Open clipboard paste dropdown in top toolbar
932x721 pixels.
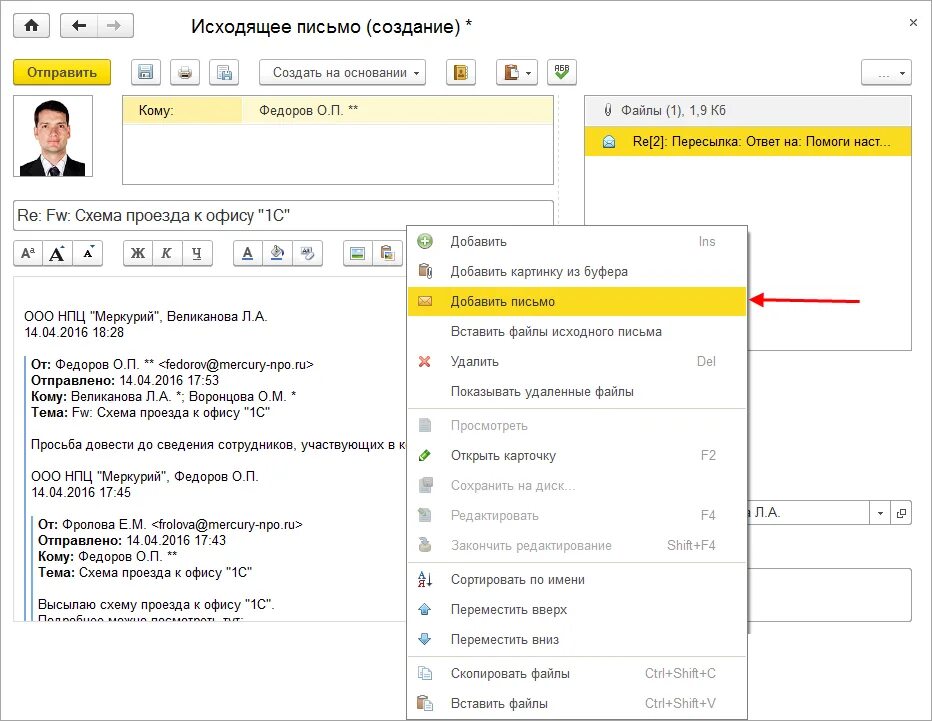pos(517,73)
